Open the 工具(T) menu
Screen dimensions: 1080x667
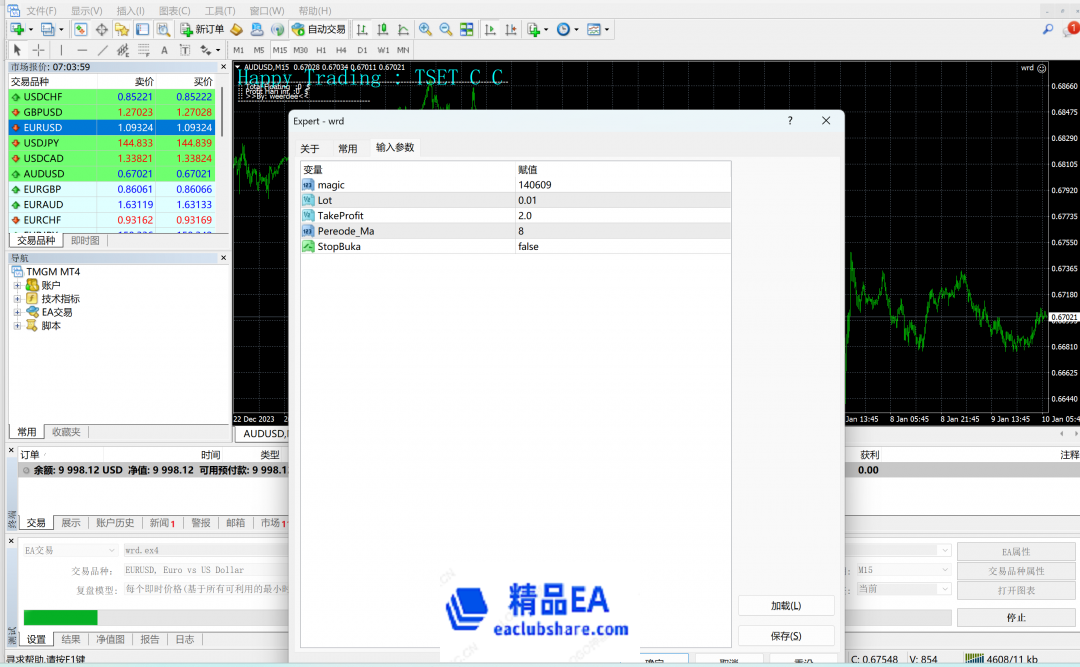[219, 10]
